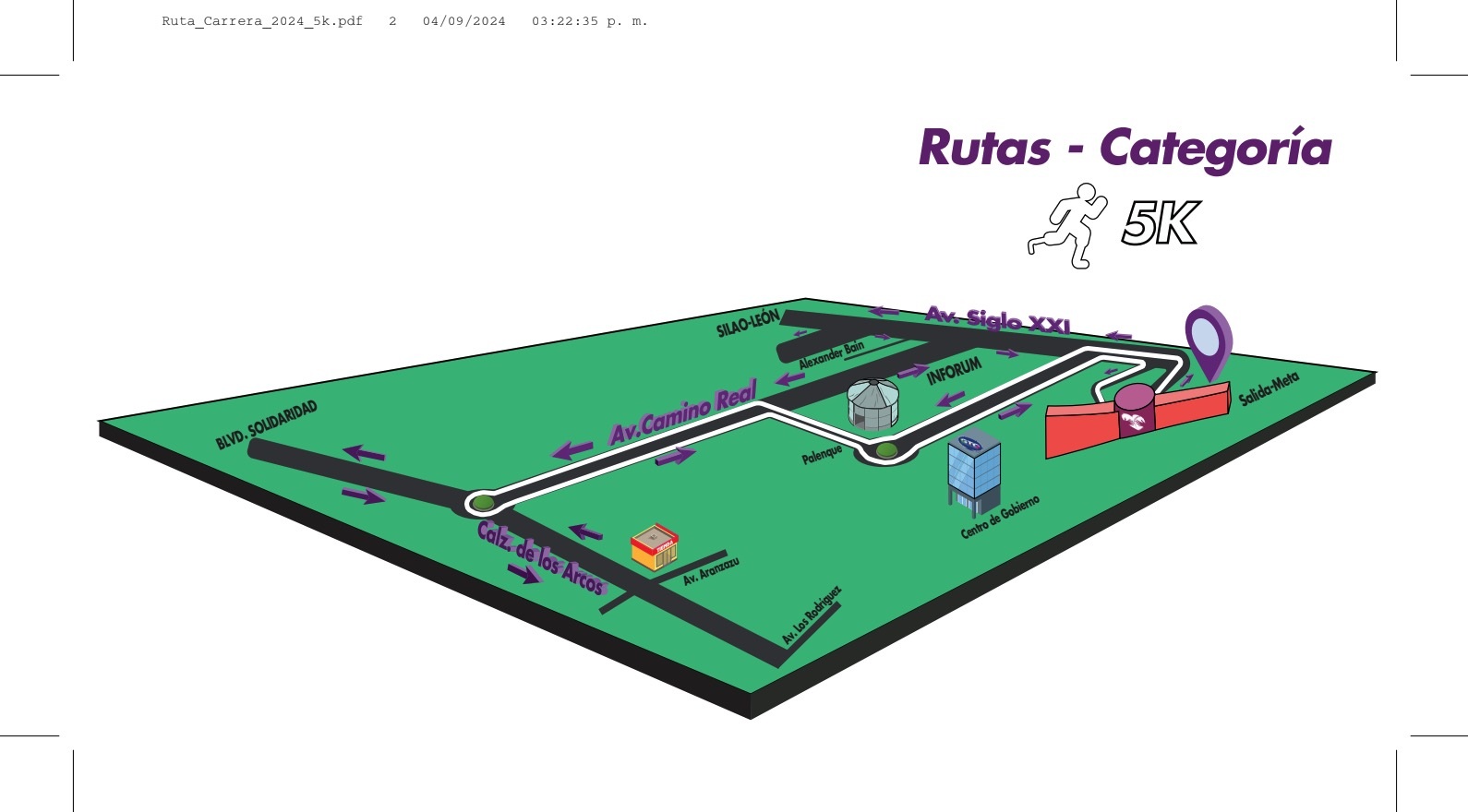1468x812 pixels.
Task: Select the Palenque dome building icon
Action: click(x=872, y=404)
